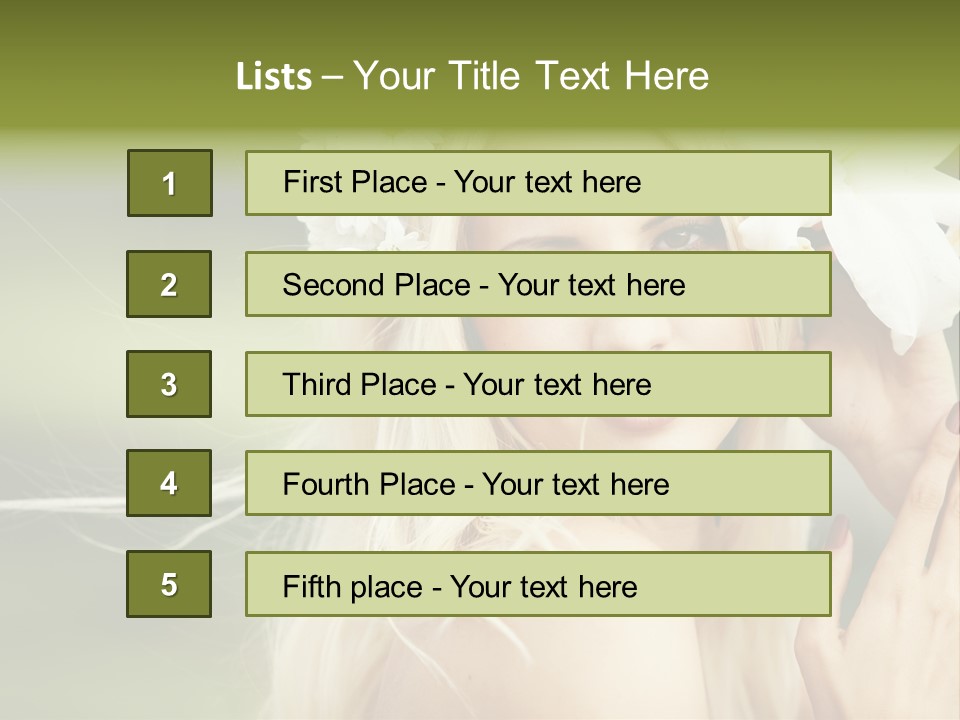Select the 'First Place - Your text here' box
This screenshot has width=960, height=720.
pos(538,183)
